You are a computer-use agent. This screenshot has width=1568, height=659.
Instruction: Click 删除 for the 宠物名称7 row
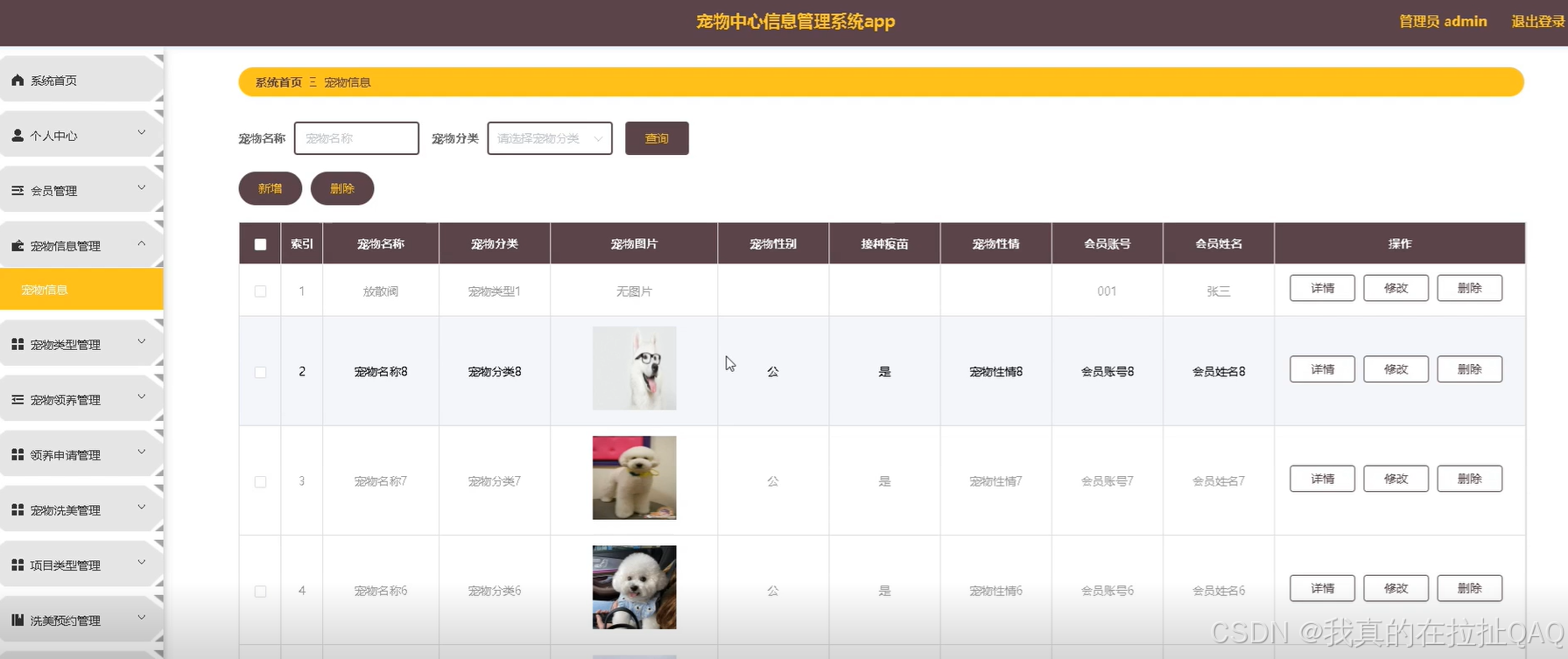(x=1469, y=479)
